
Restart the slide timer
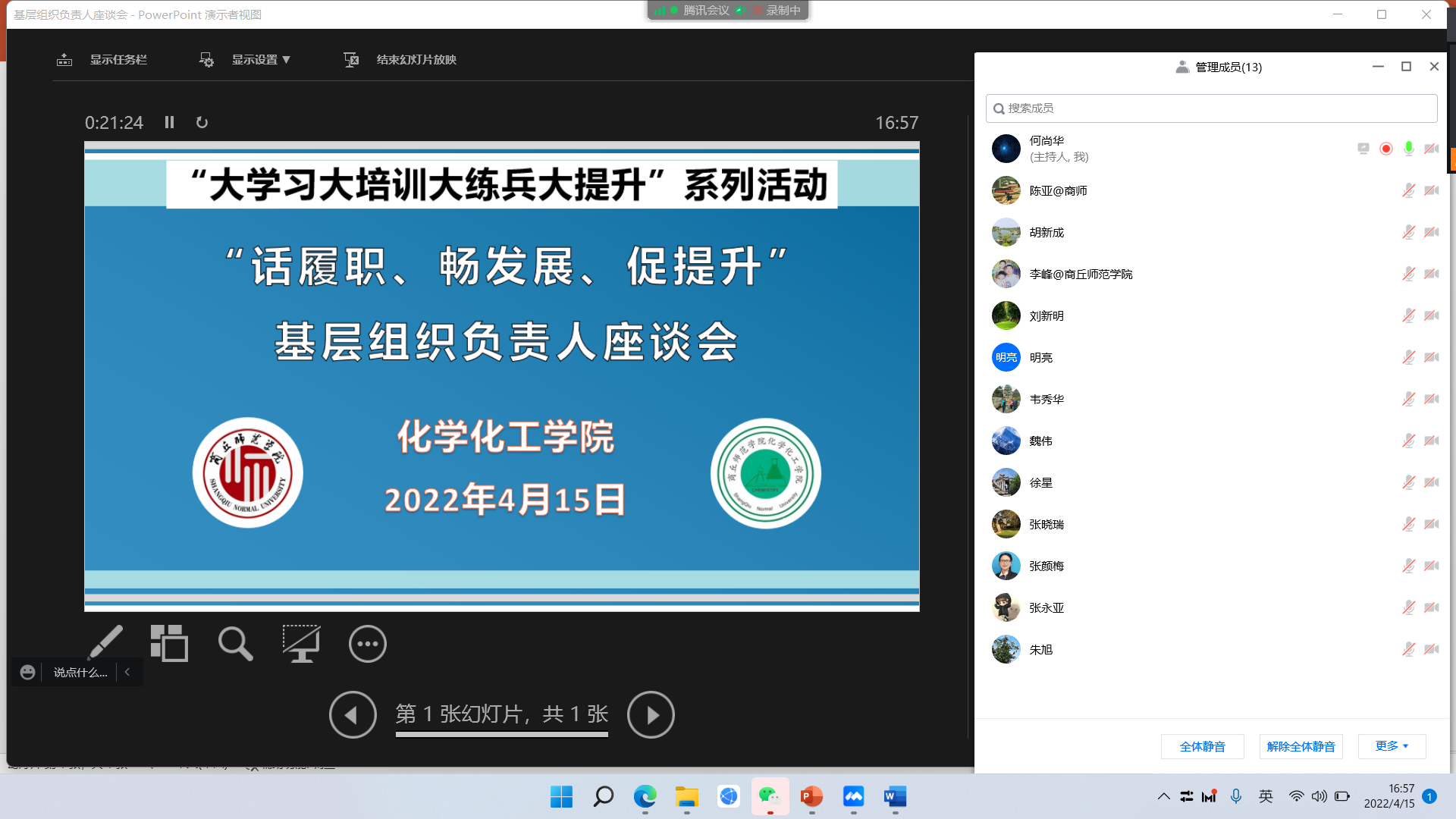click(202, 122)
